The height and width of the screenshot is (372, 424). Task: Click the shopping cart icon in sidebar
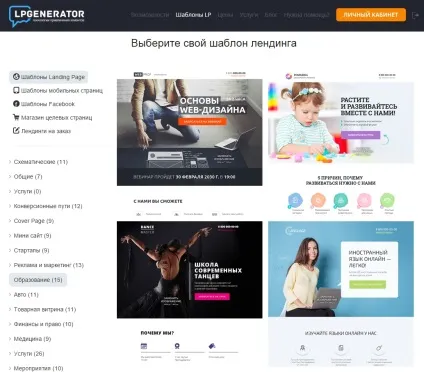[16, 117]
